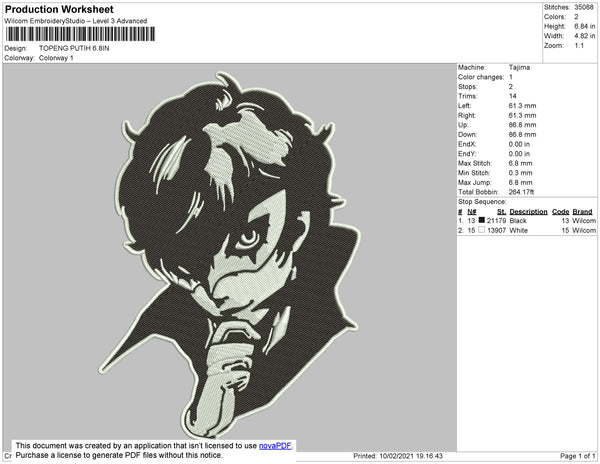Select the 'Stop Sequence:' heading
The width and height of the screenshot is (600, 464).
[482, 202]
